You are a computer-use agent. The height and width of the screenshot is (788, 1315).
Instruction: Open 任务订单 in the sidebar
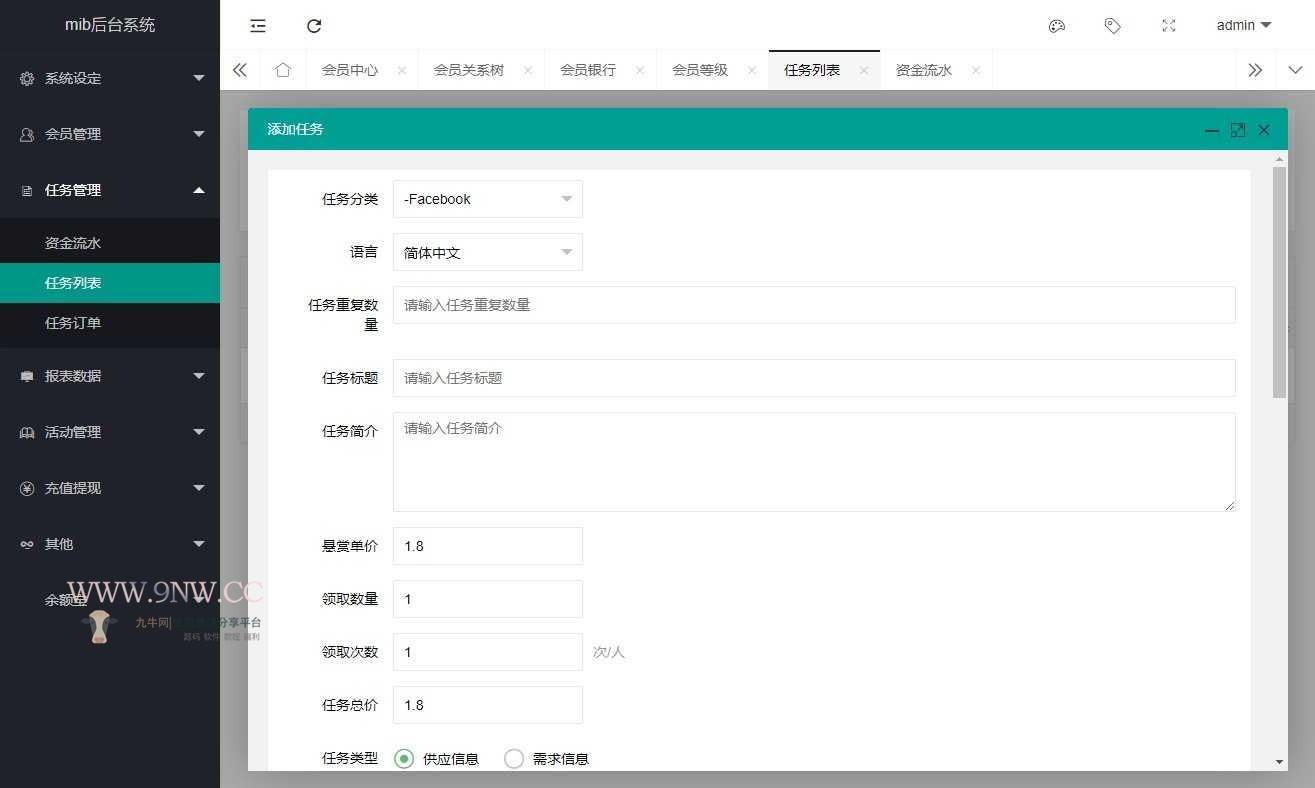[110, 323]
